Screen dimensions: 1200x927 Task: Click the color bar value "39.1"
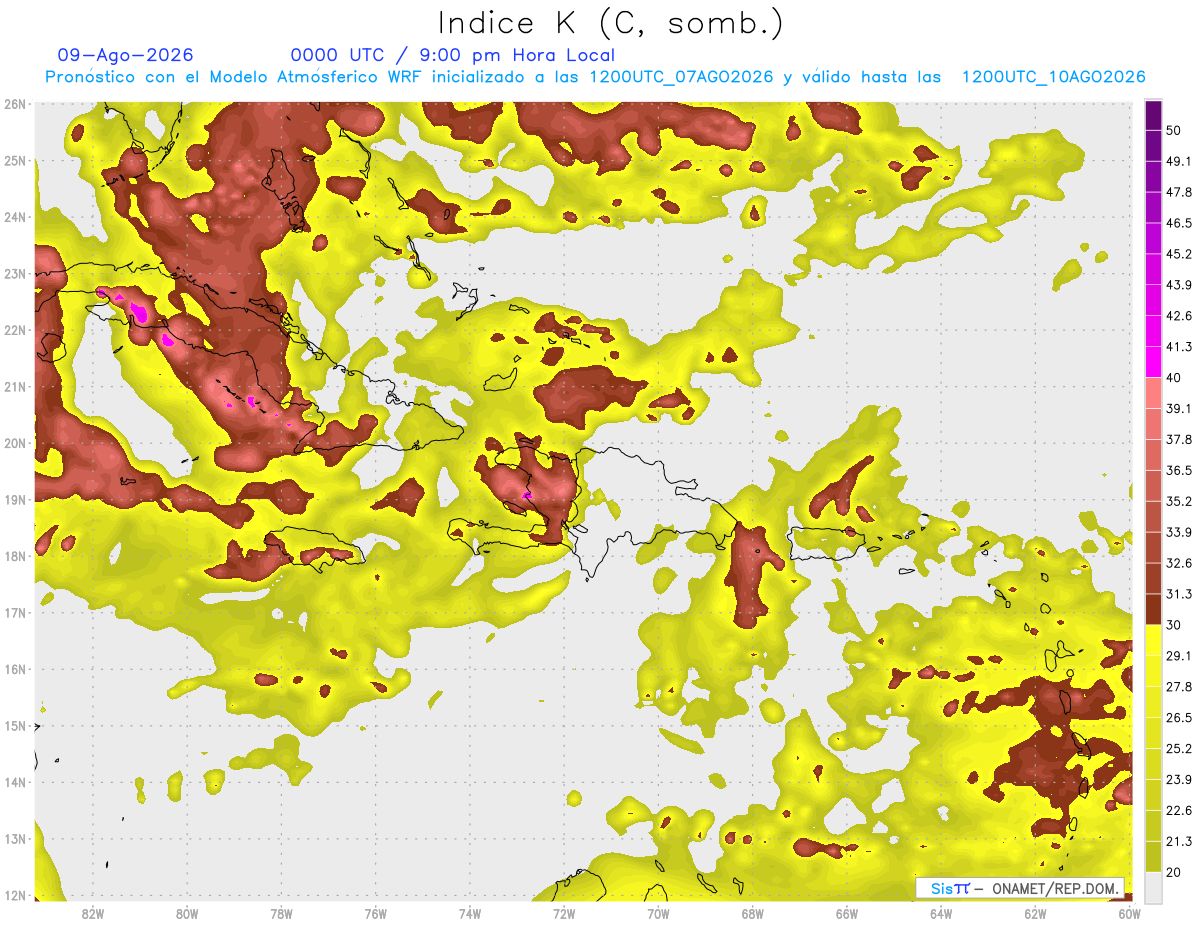tap(1179, 408)
